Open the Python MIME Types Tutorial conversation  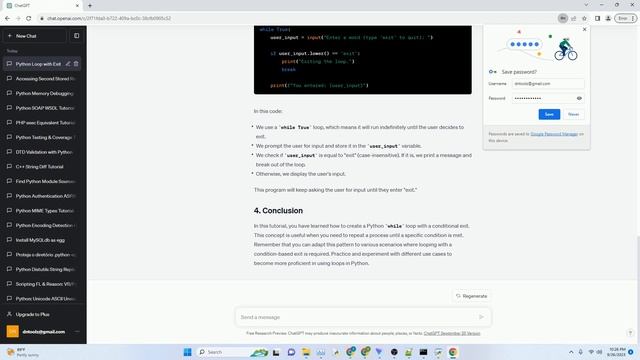click(42, 211)
